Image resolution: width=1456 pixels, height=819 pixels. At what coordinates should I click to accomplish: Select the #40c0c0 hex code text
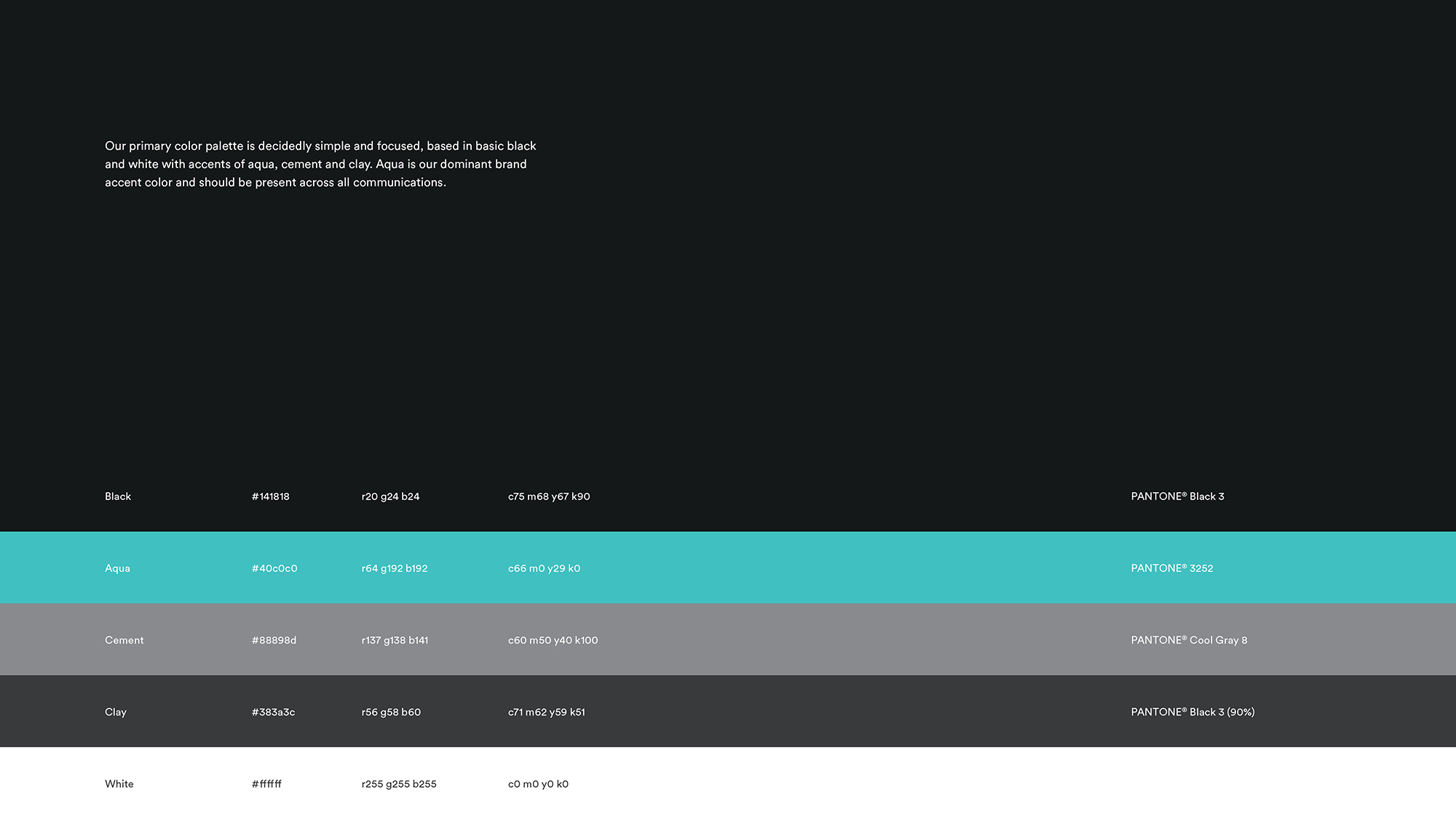(x=274, y=569)
